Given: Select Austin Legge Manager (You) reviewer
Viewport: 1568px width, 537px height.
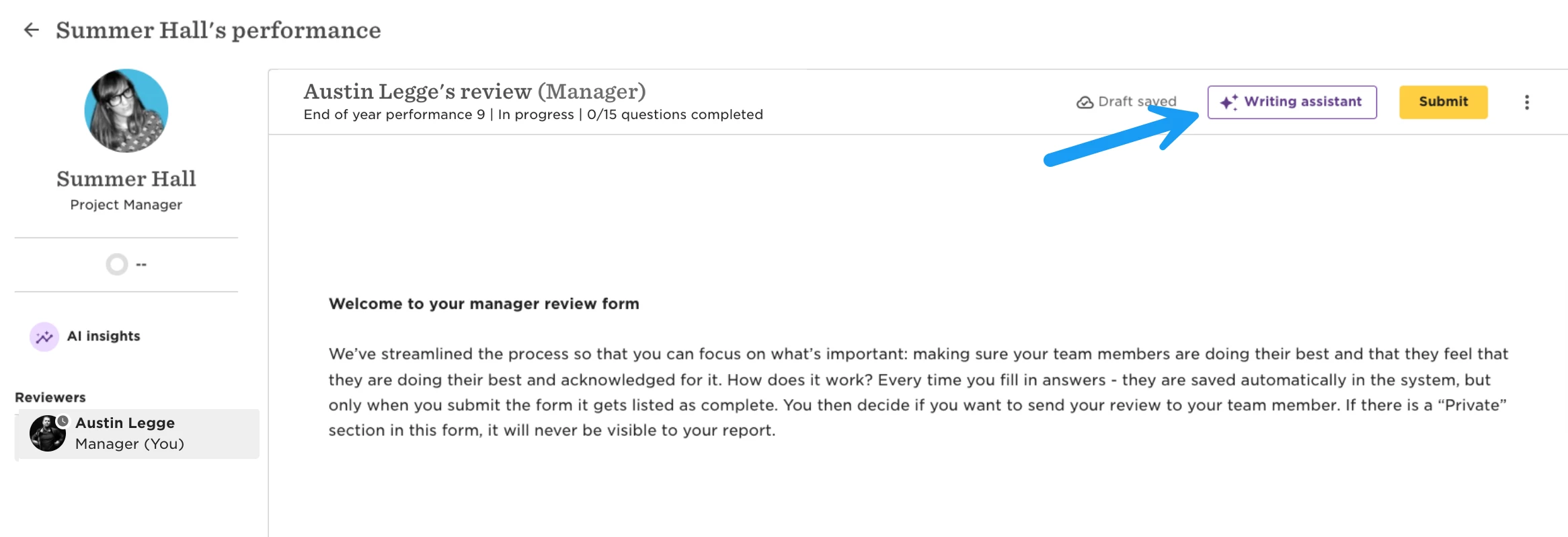Looking at the screenshot, I should 137,434.
